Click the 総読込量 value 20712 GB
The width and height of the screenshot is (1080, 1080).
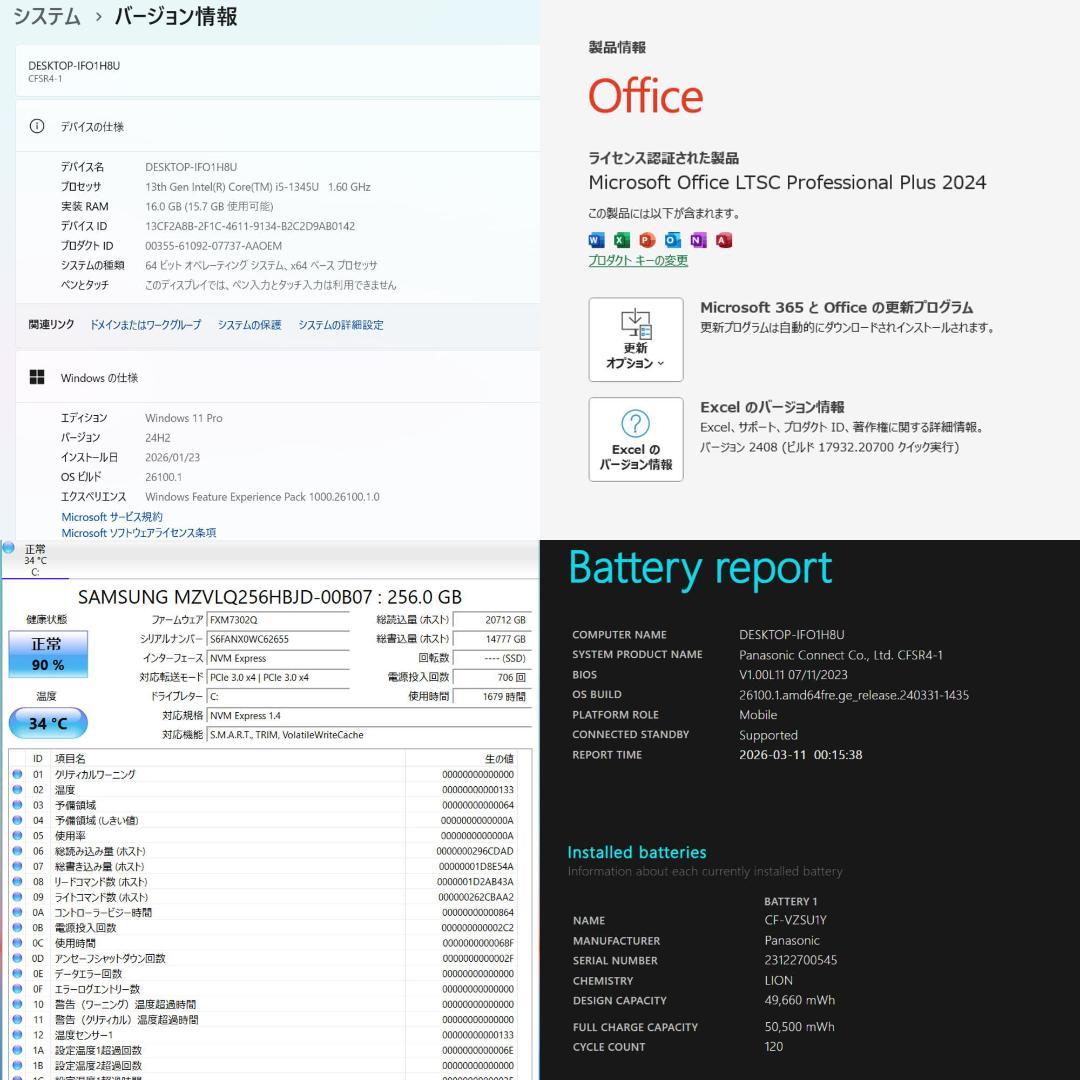pos(492,620)
